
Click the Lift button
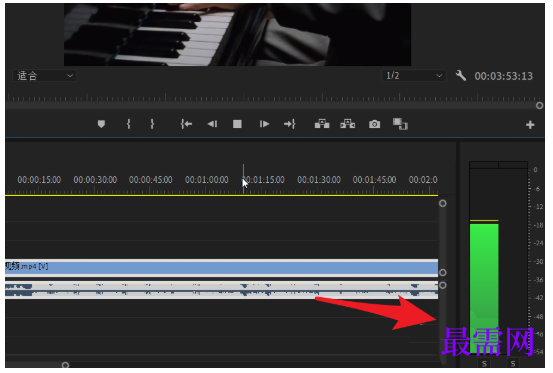click(322, 124)
